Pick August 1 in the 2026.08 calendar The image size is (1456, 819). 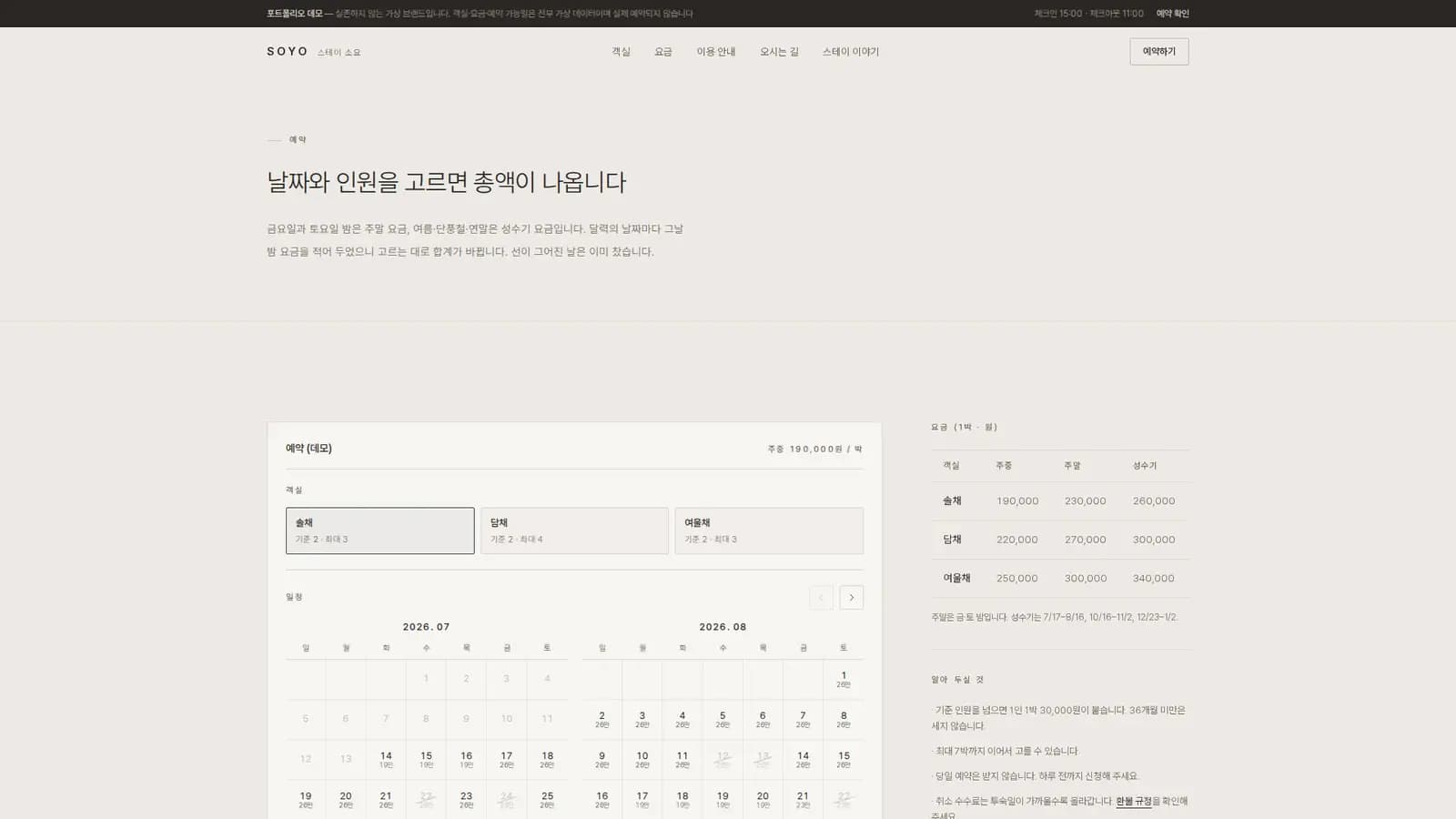point(844,679)
